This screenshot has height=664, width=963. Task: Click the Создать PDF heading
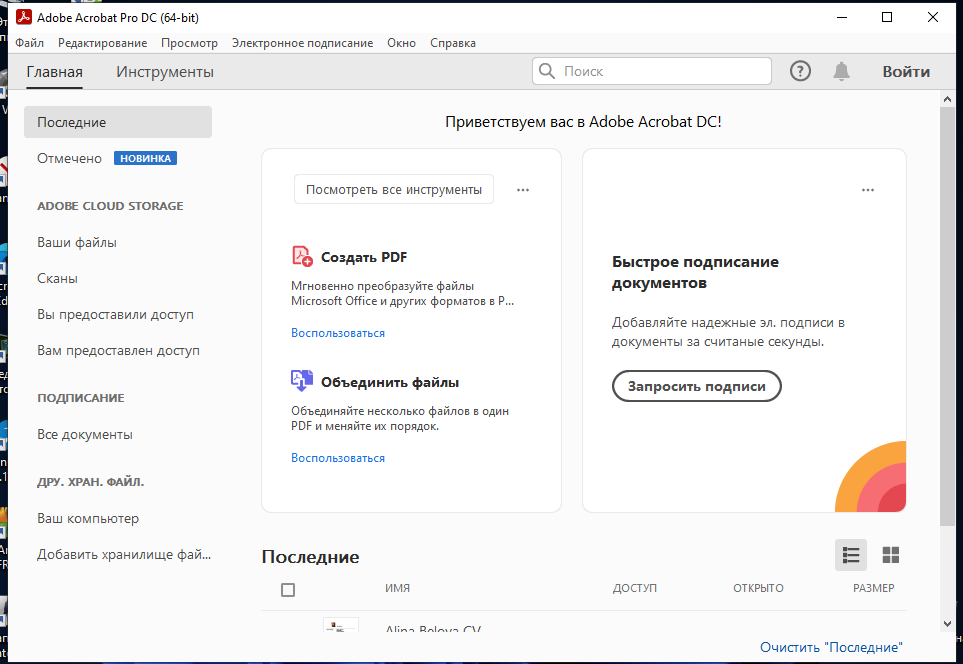(364, 257)
